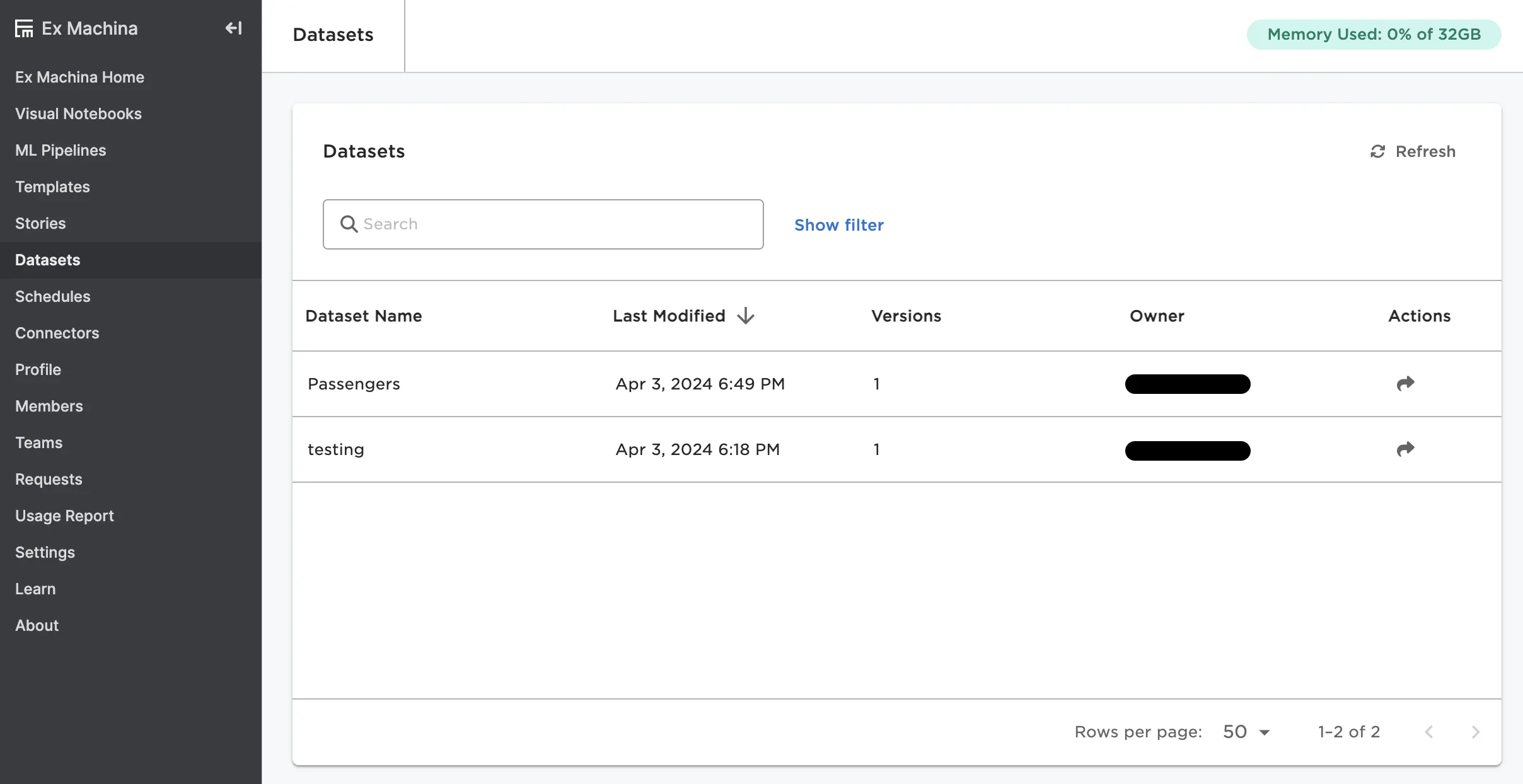Go to next page chevron
The image size is (1523, 784).
tap(1475, 732)
